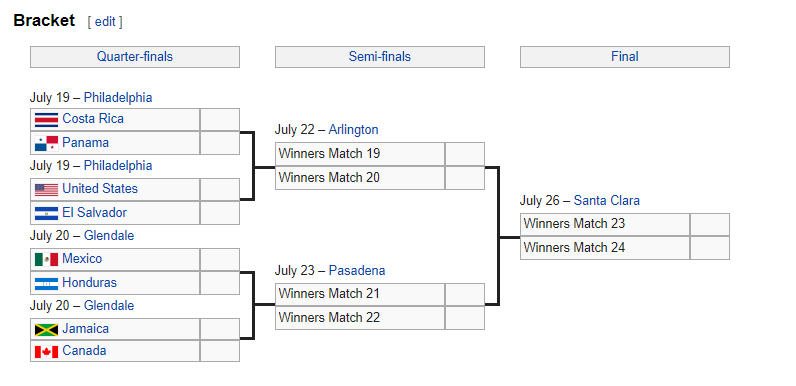This screenshot has width=796, height=386.
Task: Click the Honduras flag icon
Action: (46, 283)
